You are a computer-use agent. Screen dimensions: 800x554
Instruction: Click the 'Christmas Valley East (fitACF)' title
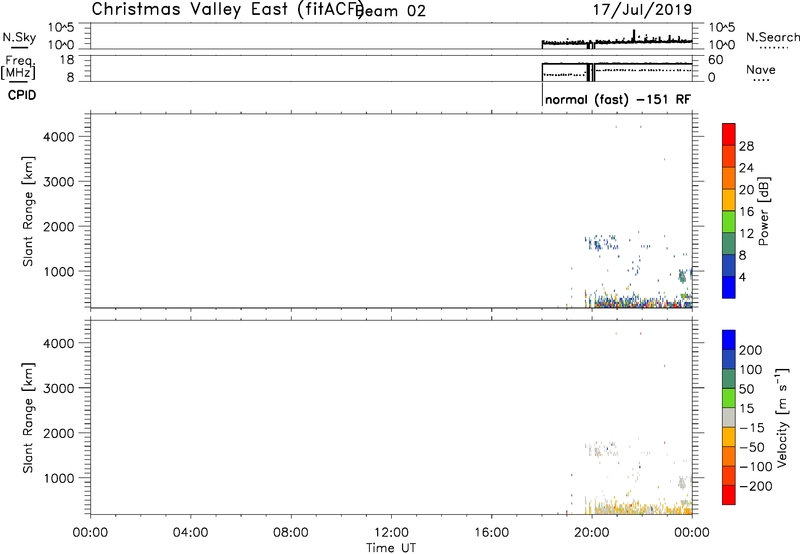pos(228,9)
